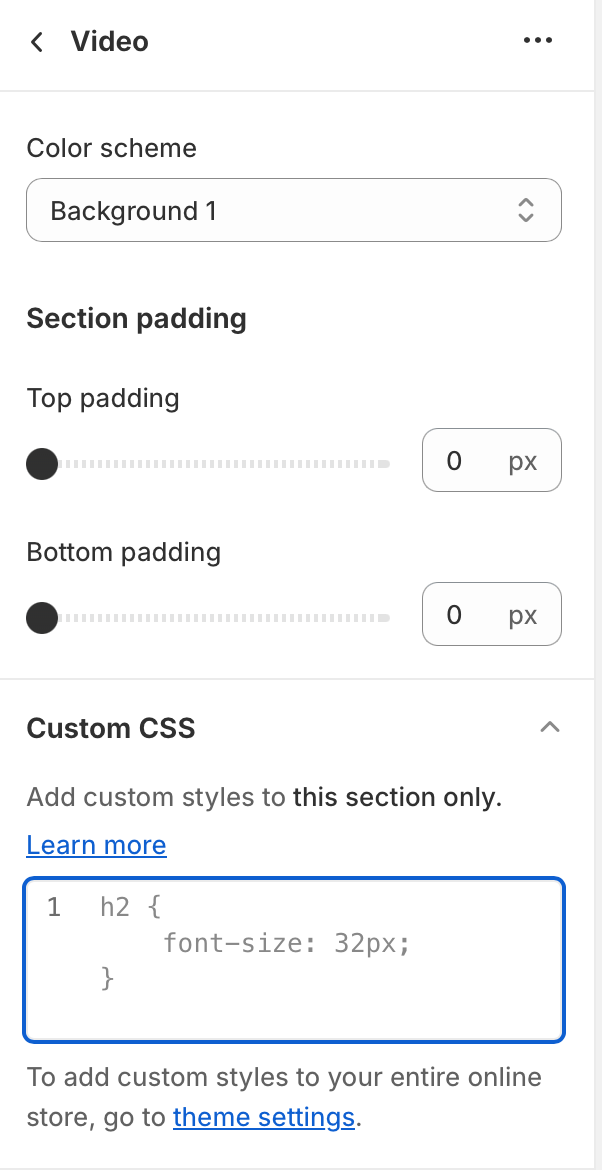Click the Custom CSS heading
Viewport: 602px width, 1170px height.
111,728
